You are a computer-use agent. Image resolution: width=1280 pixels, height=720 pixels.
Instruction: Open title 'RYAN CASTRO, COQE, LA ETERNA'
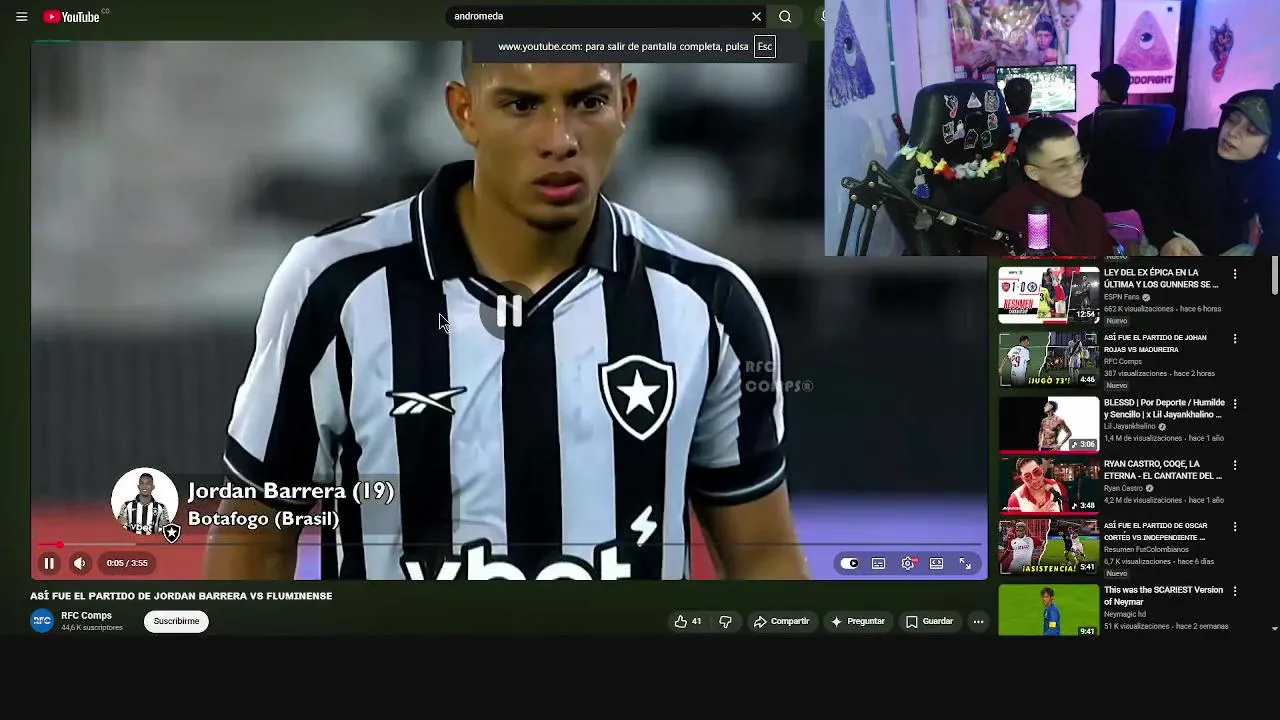[x=1163, y=470]
